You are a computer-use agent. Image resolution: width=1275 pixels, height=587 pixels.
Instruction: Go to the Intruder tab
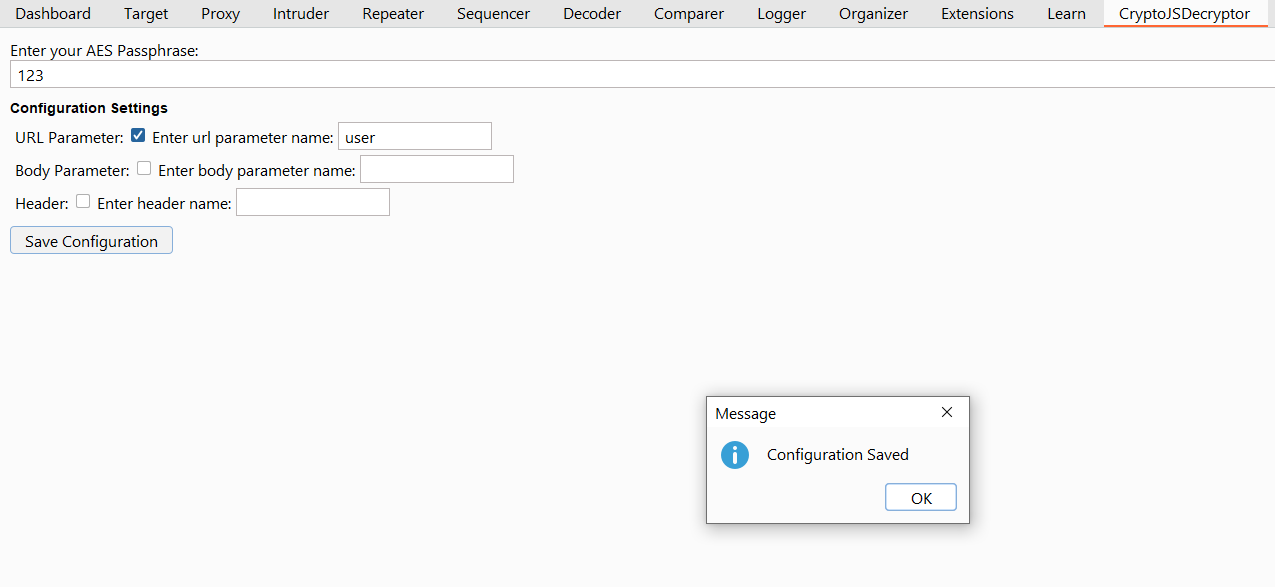point(301,14)
